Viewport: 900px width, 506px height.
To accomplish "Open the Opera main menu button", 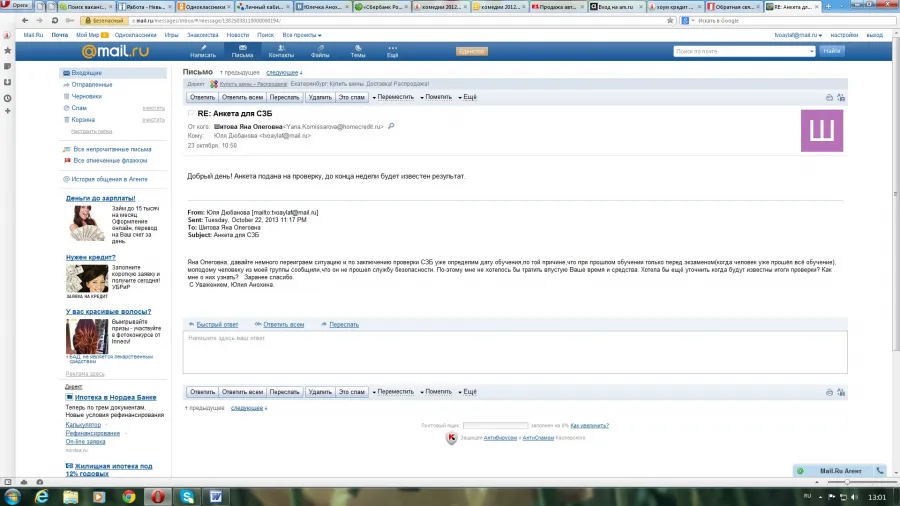I will tap(15, 6).
